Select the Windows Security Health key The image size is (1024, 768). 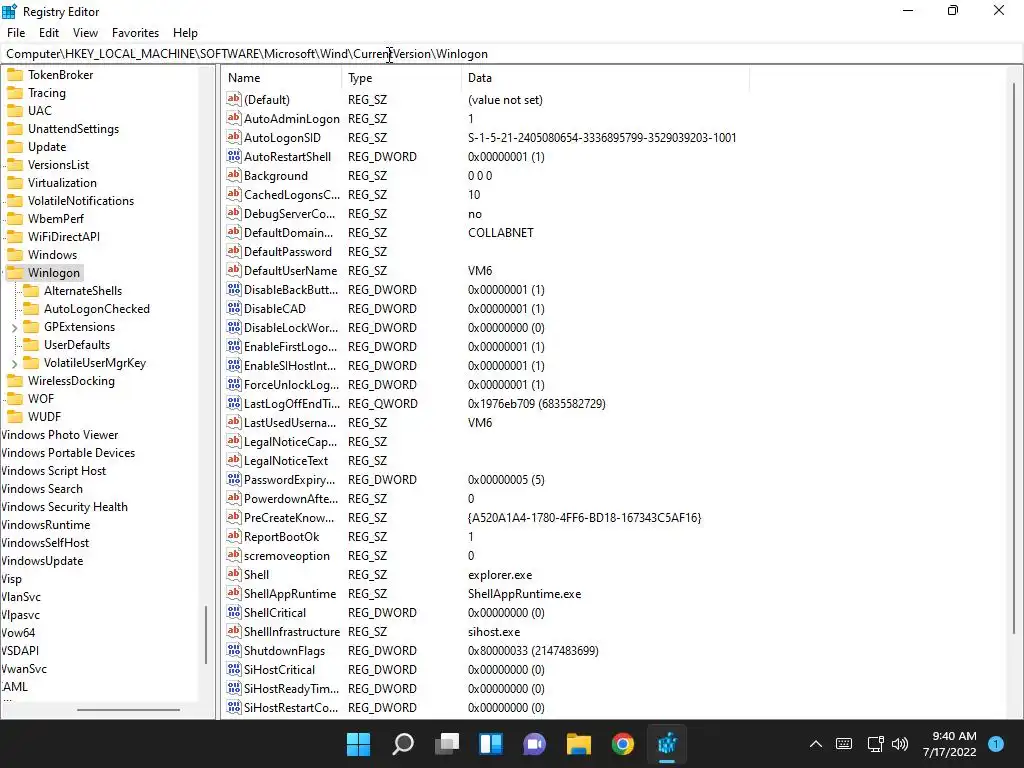pos(64,506)
